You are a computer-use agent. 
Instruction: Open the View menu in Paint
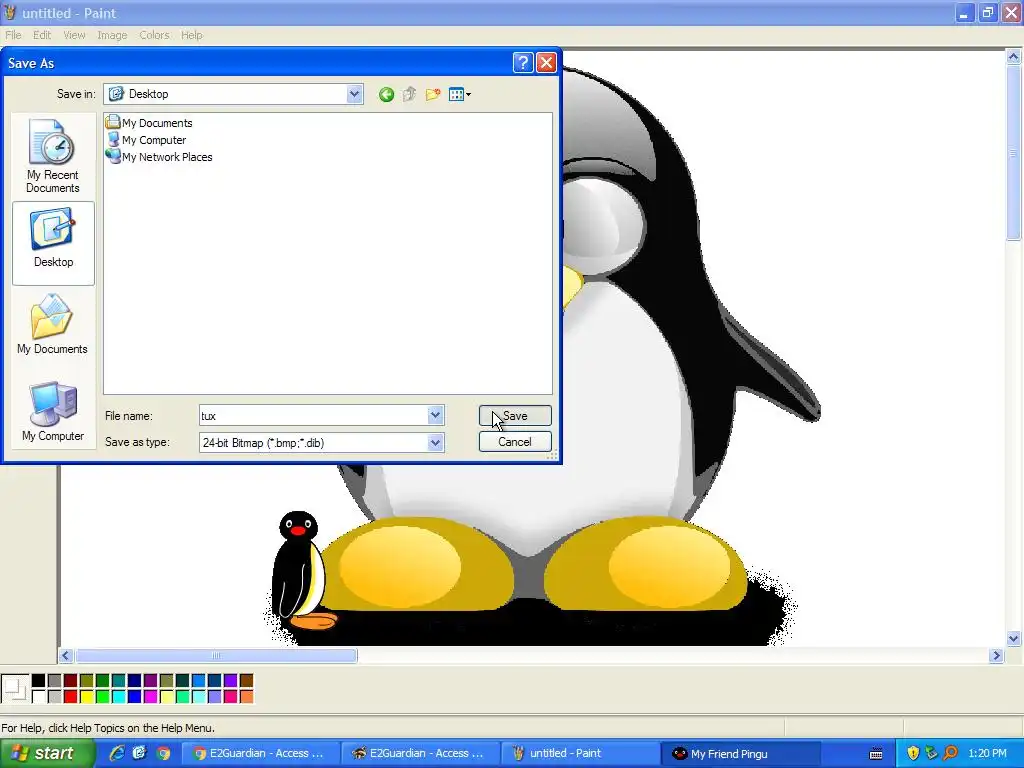point(74,35)
